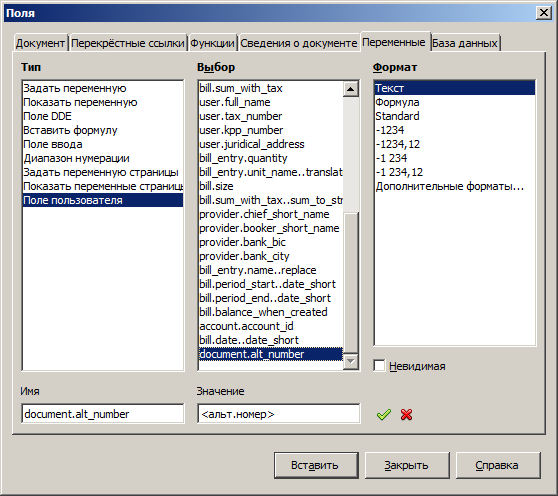Choose the Текст format
The image size is (558, 496).
click(455, 88)
